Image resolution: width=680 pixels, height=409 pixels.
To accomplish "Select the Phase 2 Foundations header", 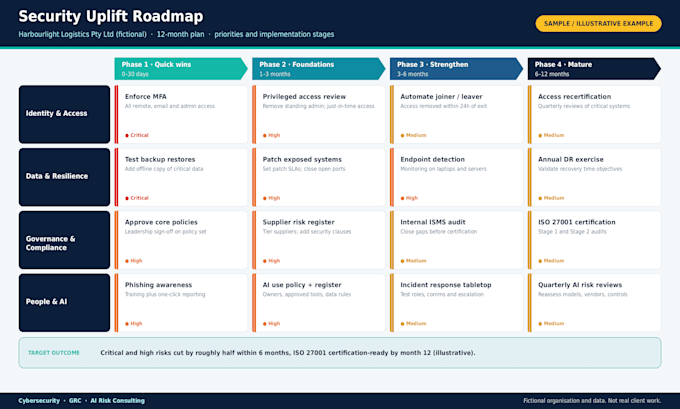I will coord(319,69).
